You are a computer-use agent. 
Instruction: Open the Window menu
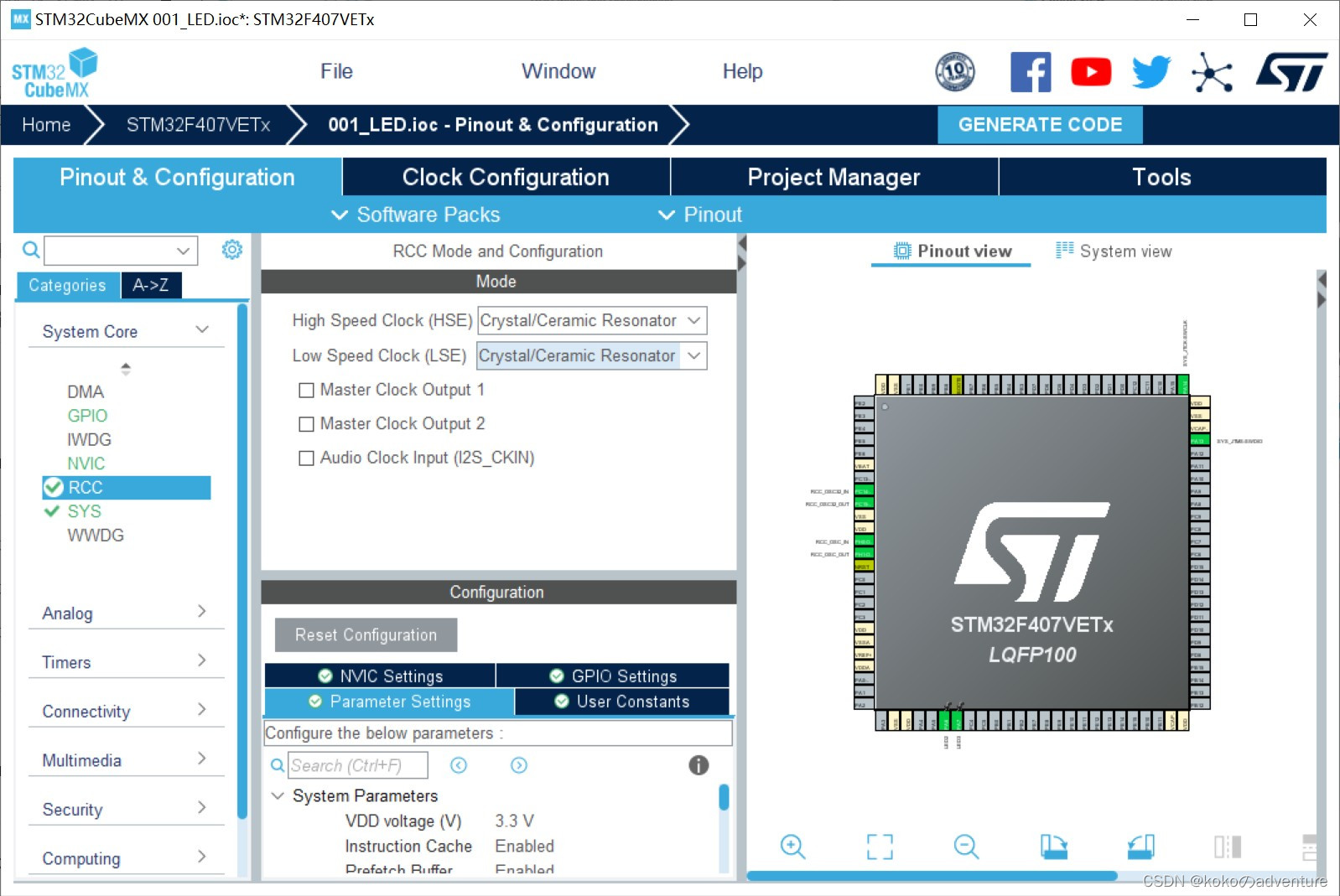pyautogui.click(x=558, y=72)
